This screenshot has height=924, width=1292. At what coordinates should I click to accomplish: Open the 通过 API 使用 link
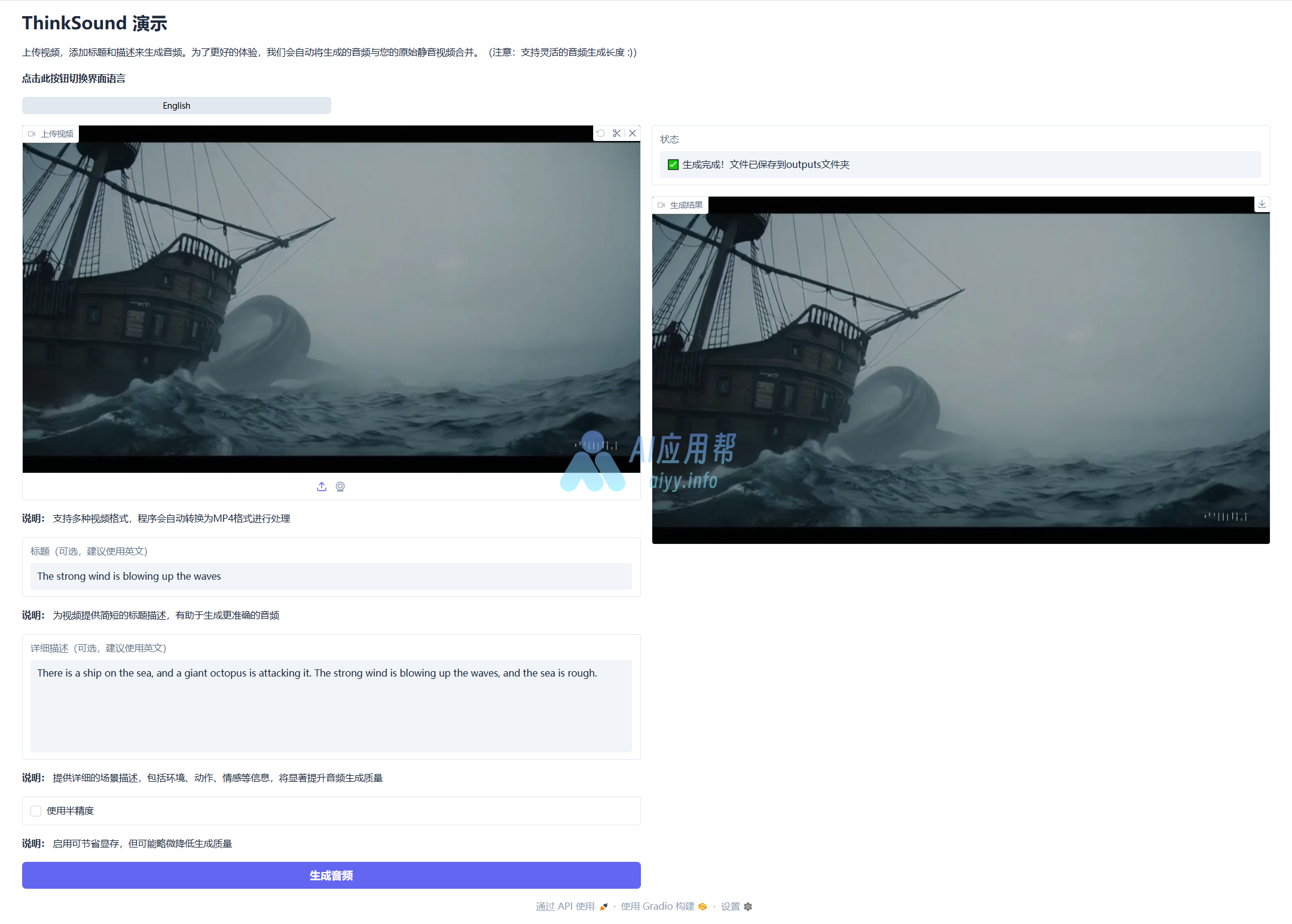coord(572,907)
